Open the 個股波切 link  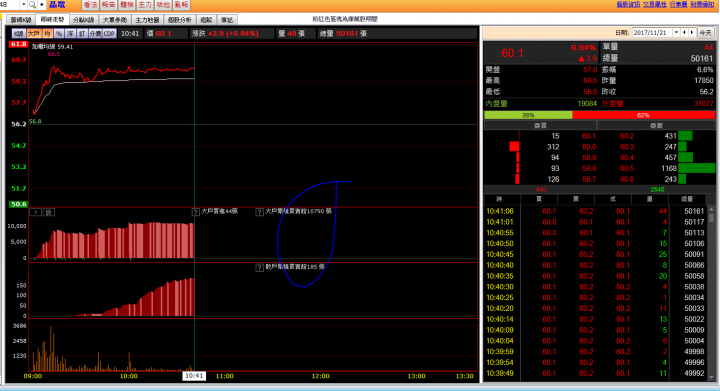628,4
